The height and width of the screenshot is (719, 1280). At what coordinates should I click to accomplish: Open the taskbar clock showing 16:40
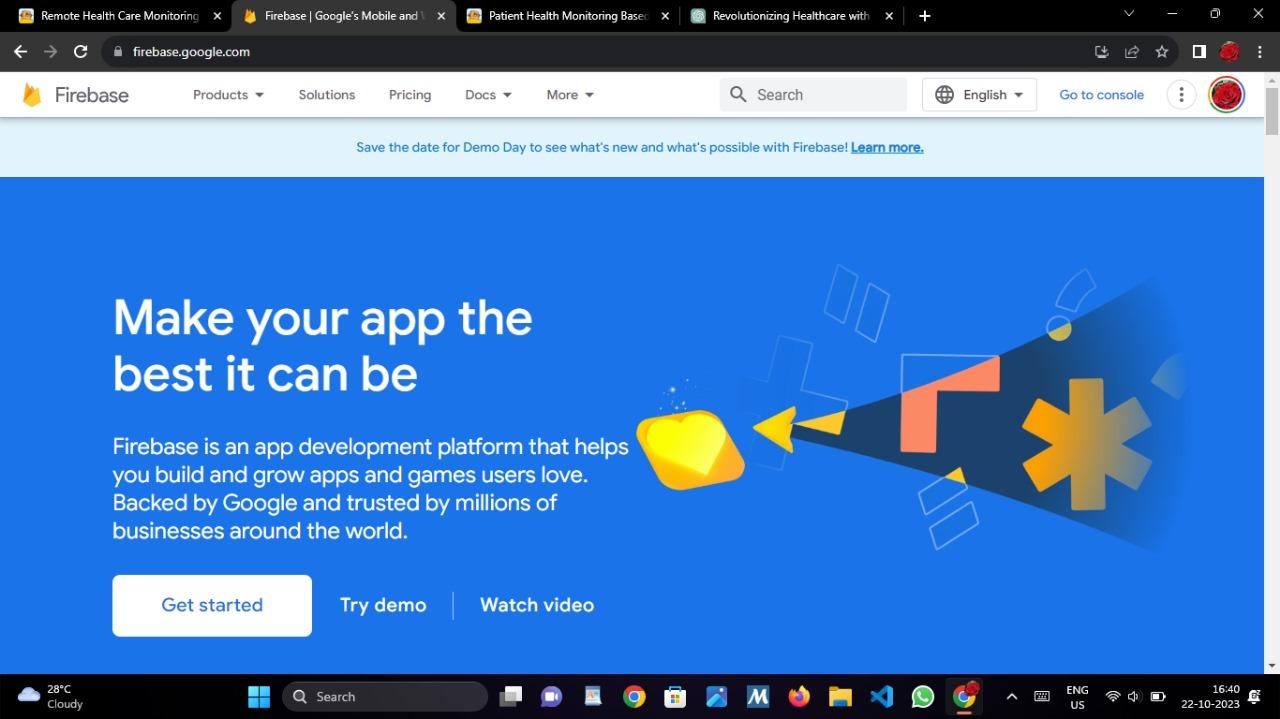[x=1210, y=696]
